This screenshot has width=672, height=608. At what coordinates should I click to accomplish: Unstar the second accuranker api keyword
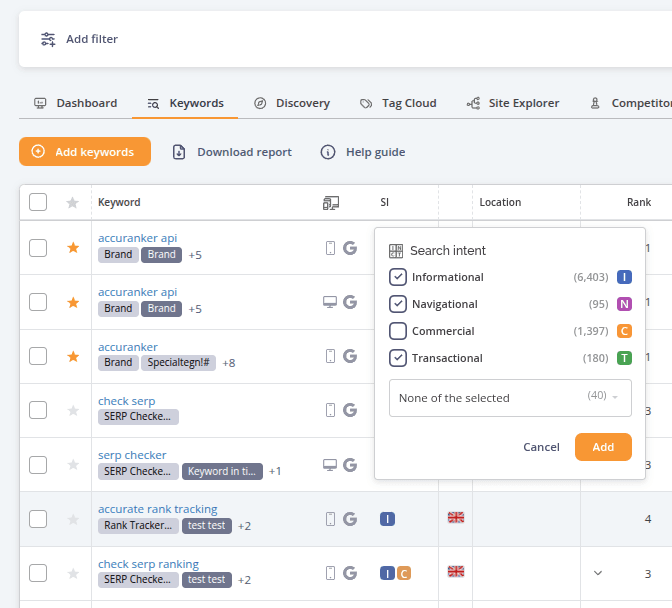click(73, 303)
